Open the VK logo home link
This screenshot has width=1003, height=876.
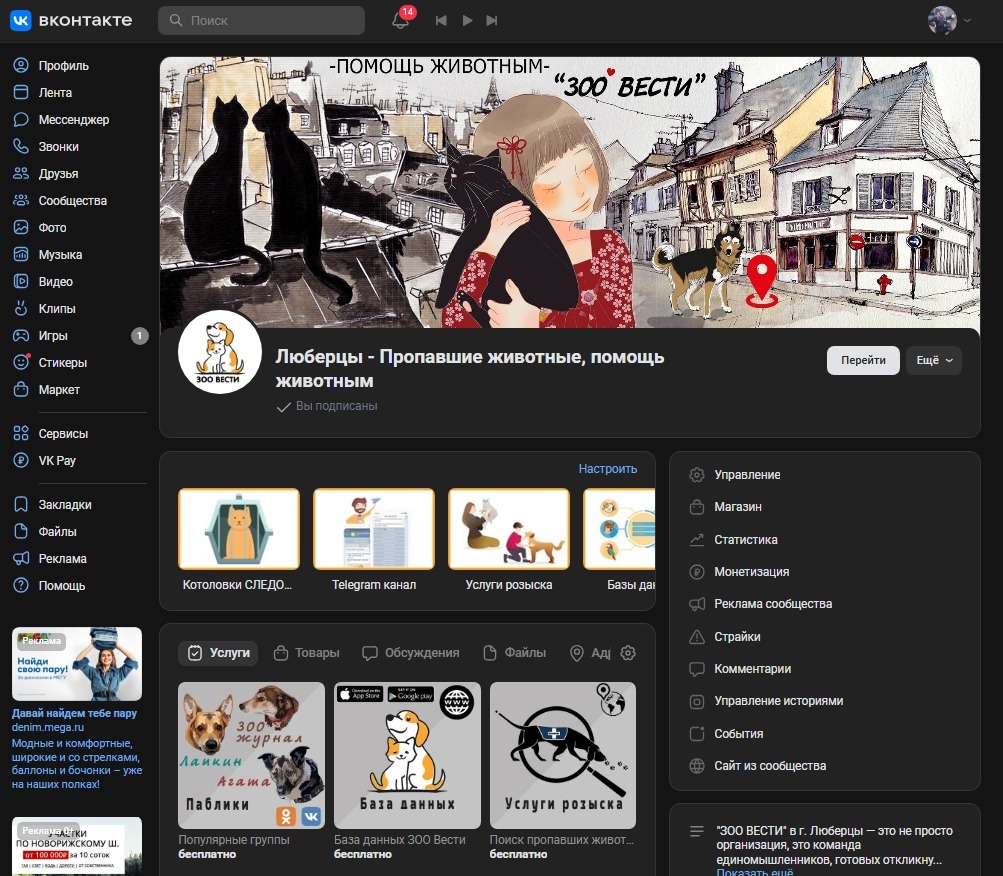71,20
